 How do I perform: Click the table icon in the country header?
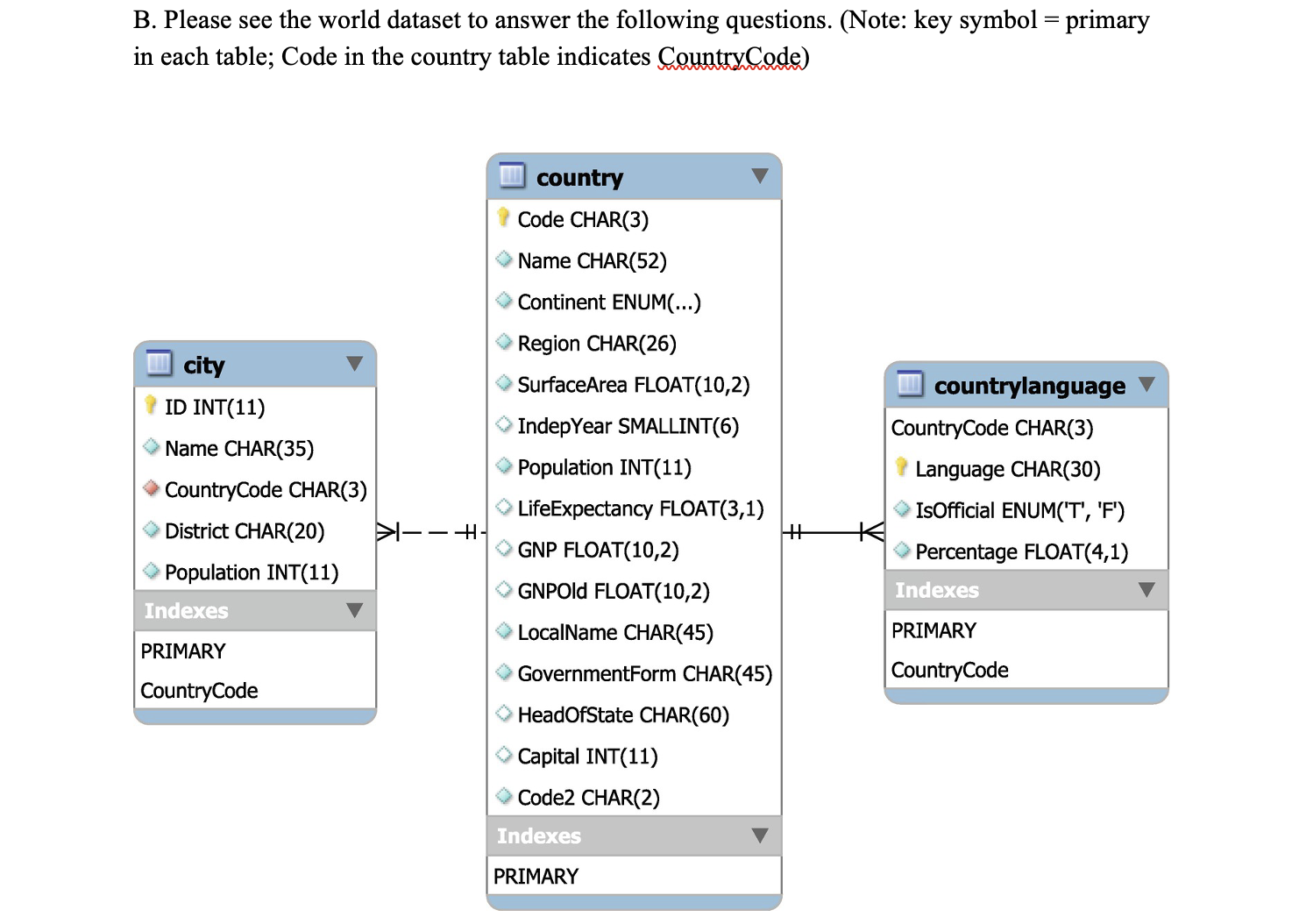click(511, 175)
